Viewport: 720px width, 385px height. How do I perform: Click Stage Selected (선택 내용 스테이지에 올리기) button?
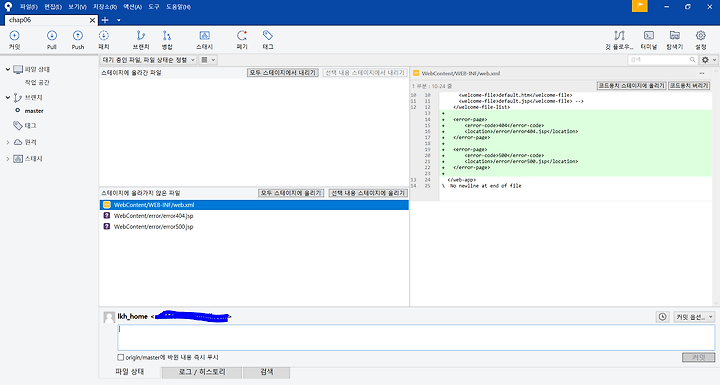368,193
